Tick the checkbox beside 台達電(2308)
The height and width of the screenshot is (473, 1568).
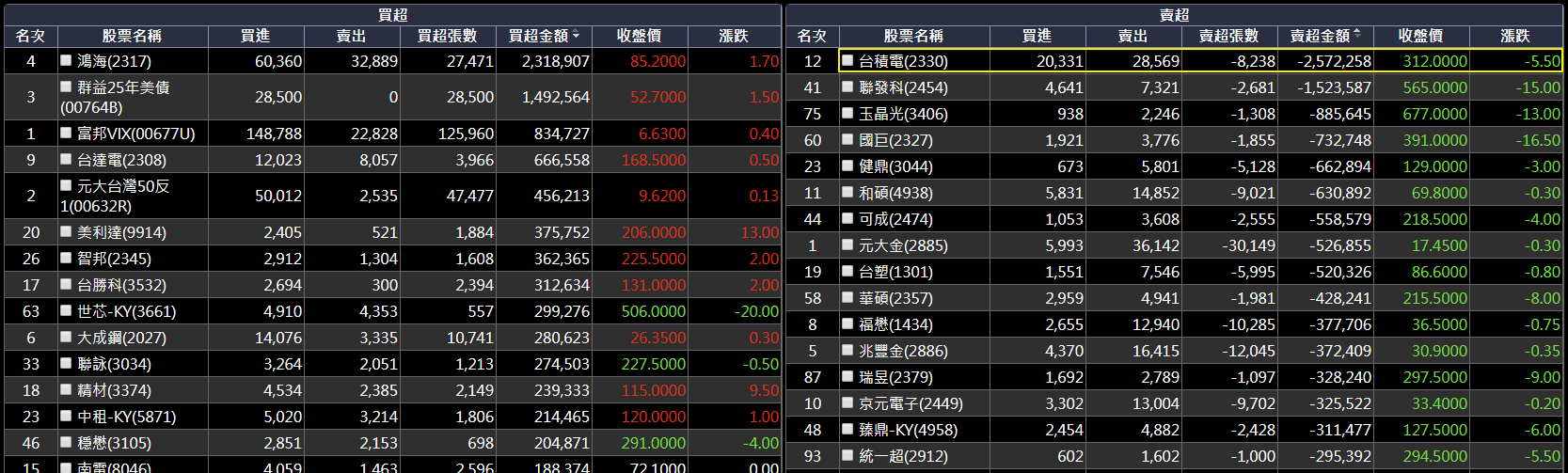(x=66, y=160)
